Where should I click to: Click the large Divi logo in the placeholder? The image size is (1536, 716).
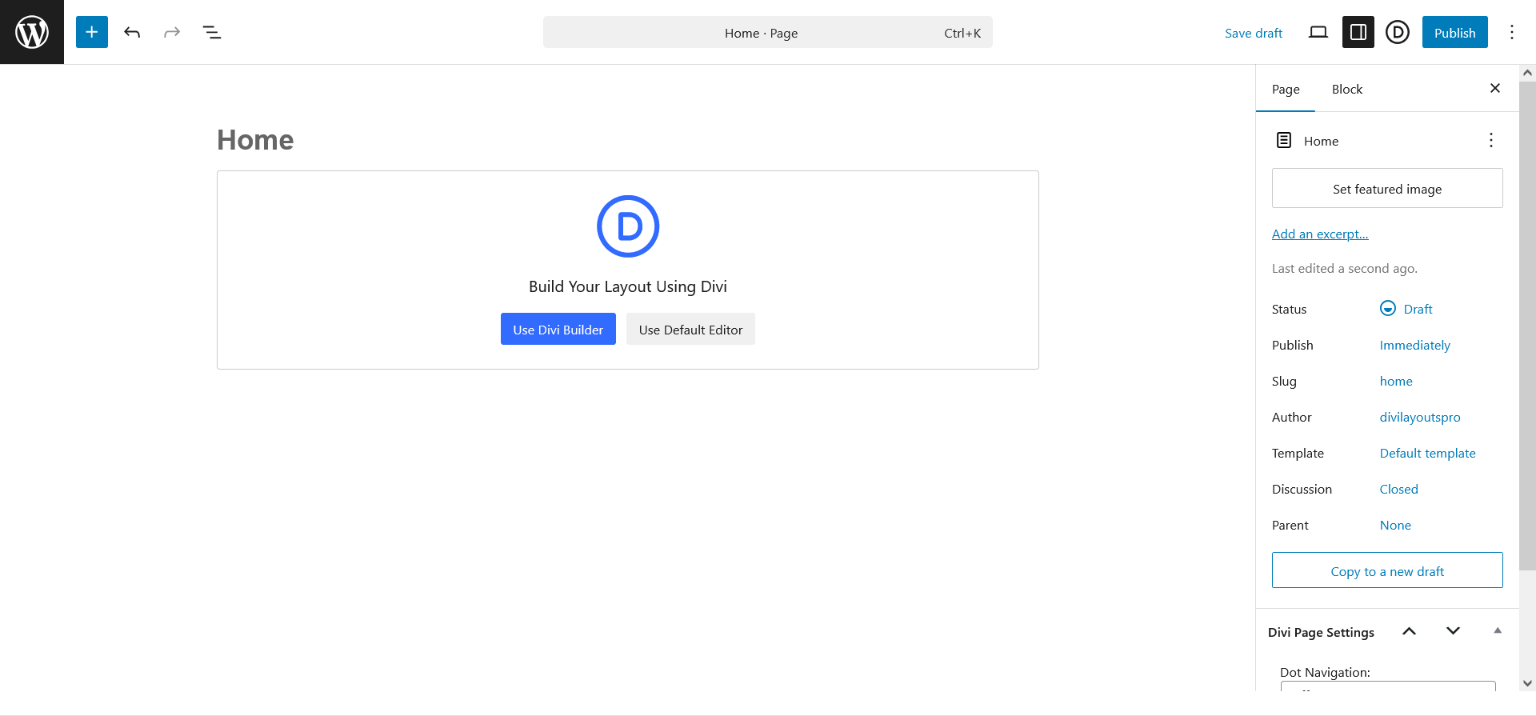click(x=628, y=227)
